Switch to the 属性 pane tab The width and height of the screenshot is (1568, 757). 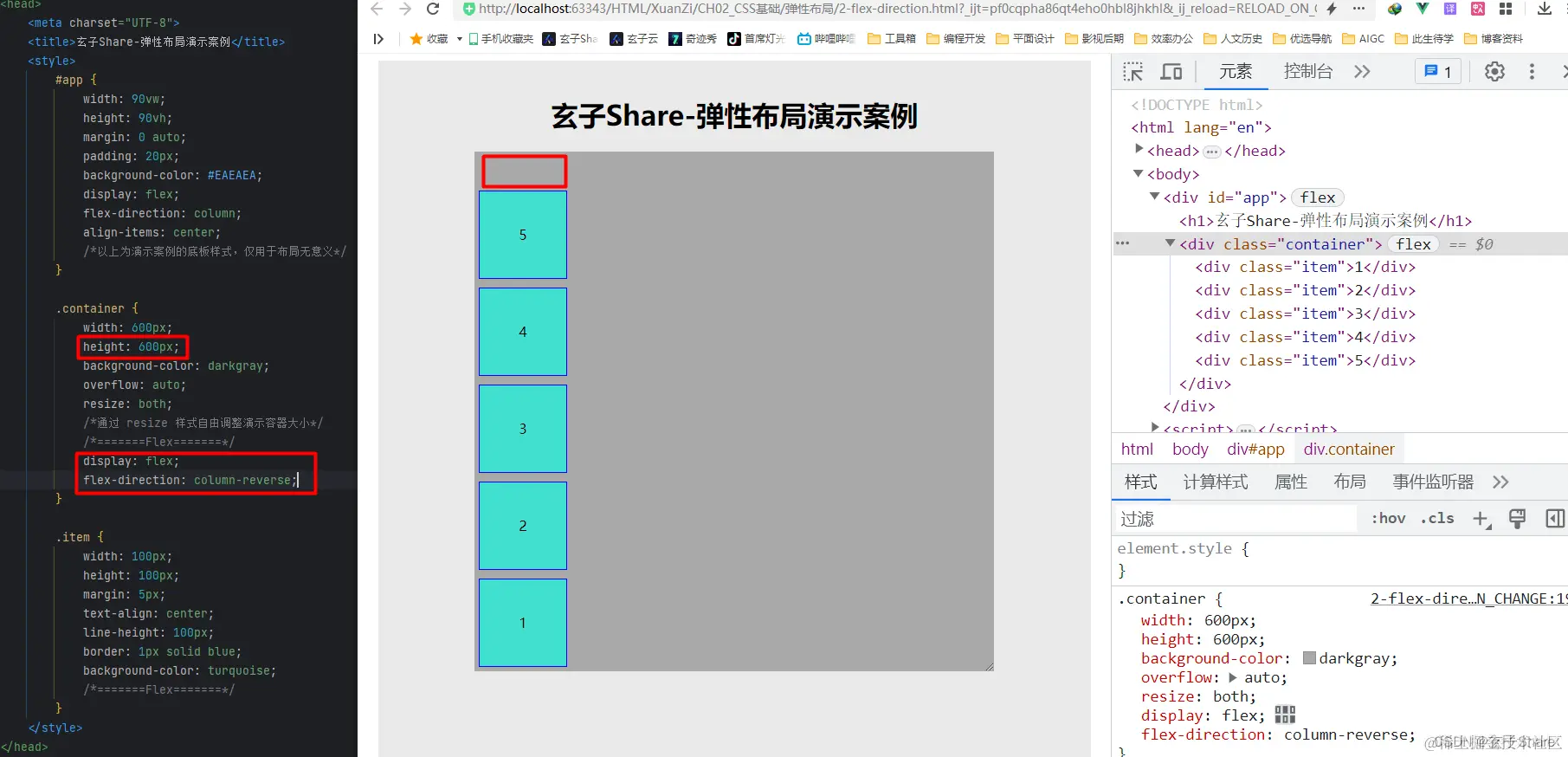coord(1290,482)
